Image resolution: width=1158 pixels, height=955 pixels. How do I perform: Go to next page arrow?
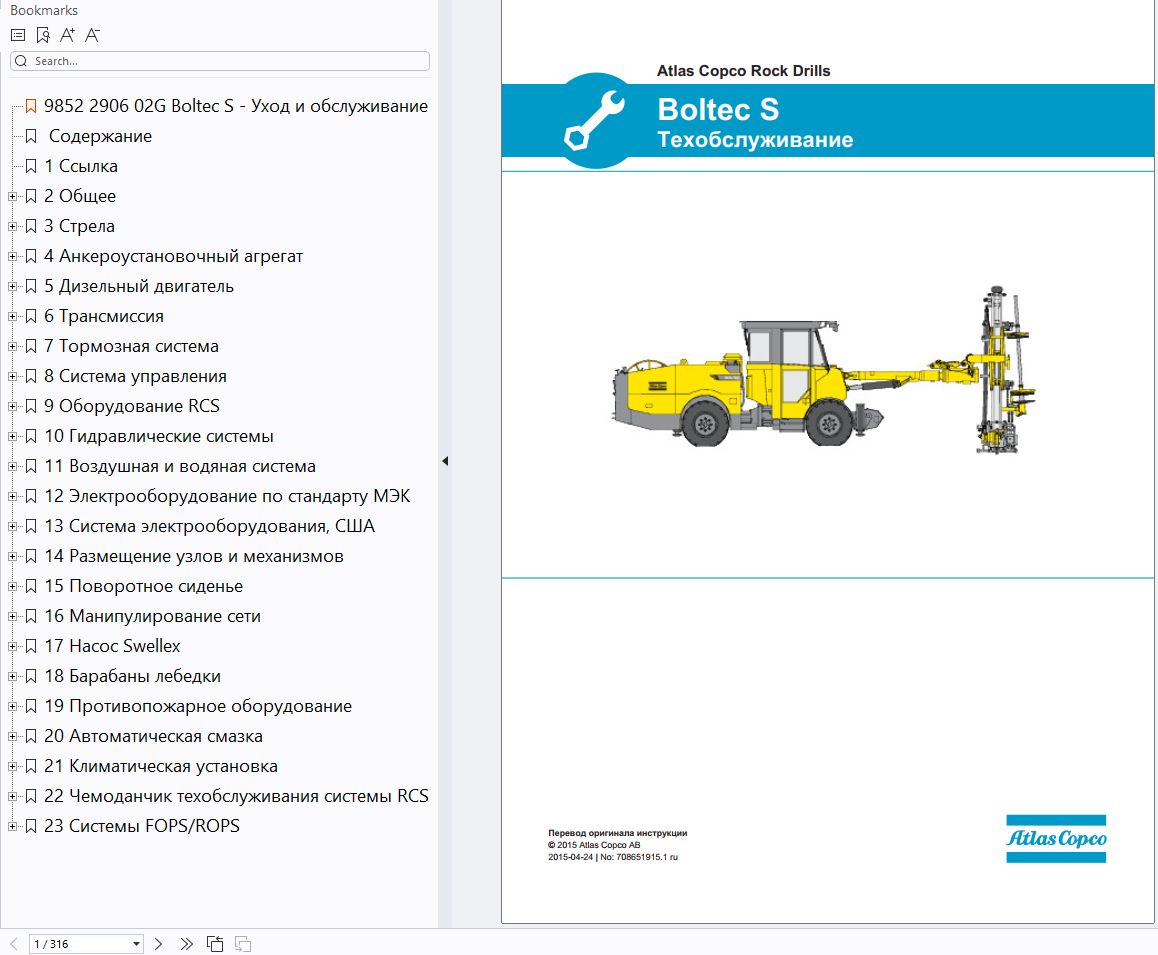(x=158, y=943)
